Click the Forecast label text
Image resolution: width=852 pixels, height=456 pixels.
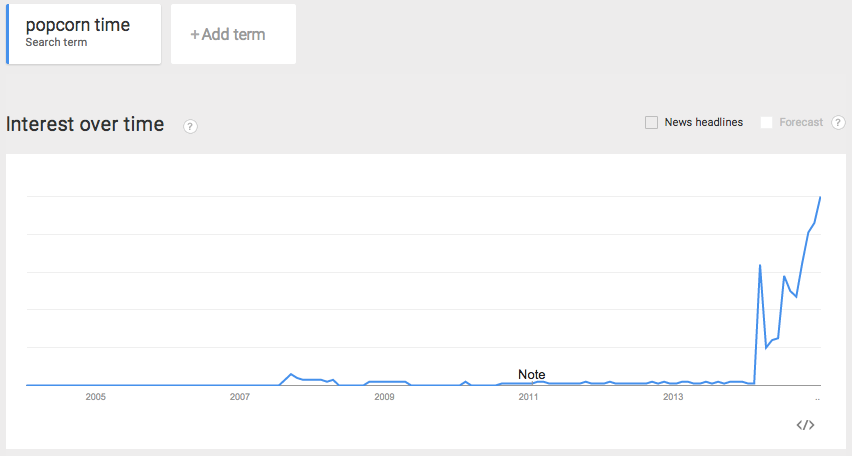click(801, 122)
